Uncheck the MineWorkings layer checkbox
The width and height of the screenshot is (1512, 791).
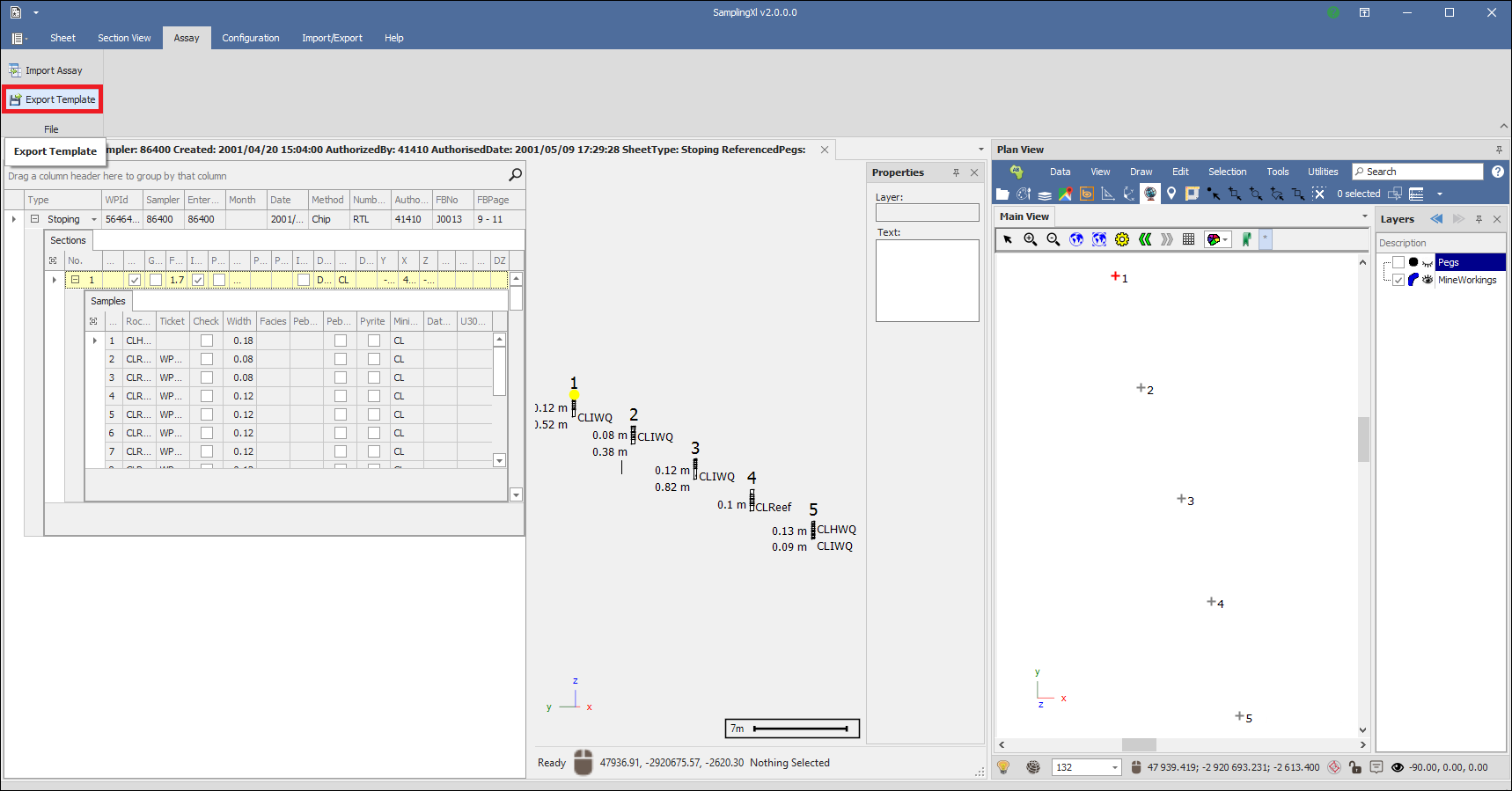click(1398, 280)
